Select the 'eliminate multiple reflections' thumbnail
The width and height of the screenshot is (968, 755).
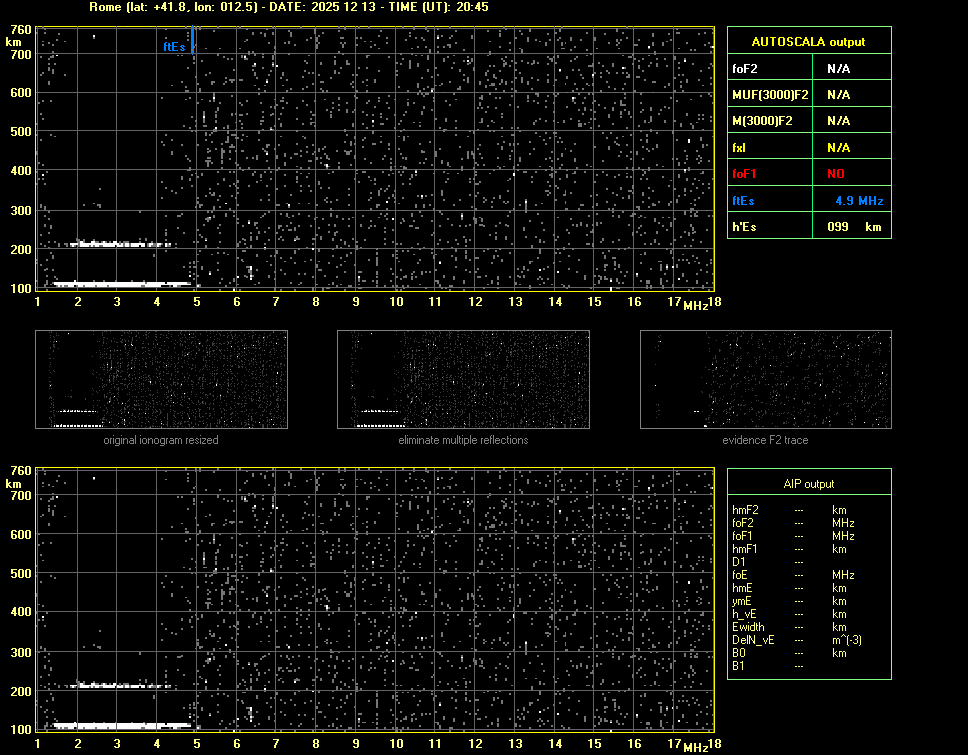pos(463,380)
